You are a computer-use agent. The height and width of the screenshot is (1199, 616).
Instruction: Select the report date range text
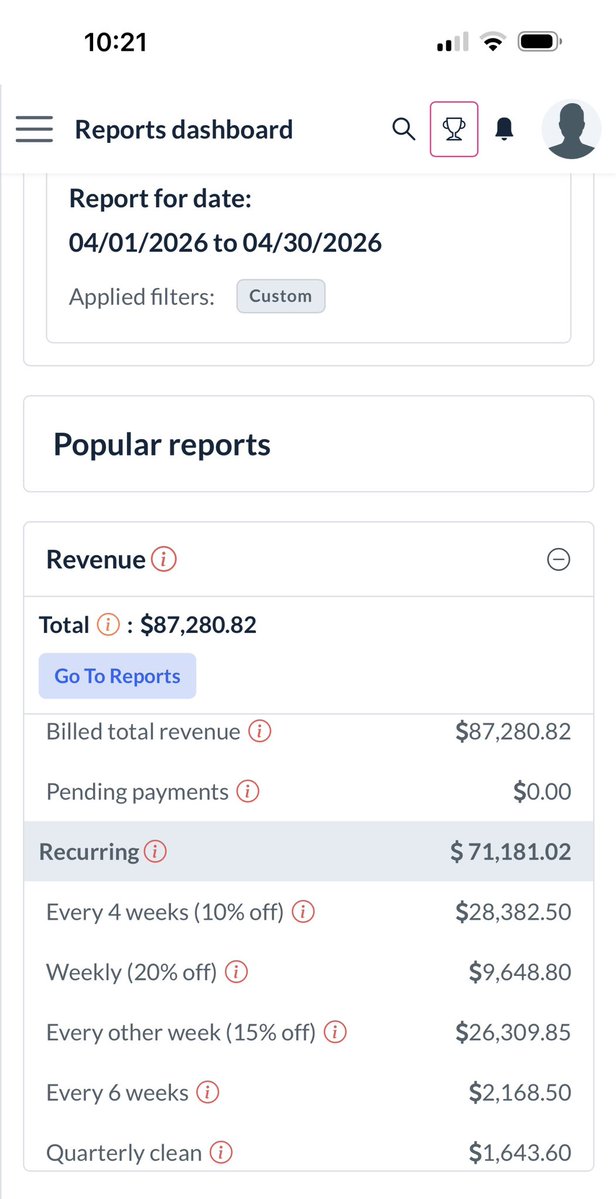tap(225, 242)
